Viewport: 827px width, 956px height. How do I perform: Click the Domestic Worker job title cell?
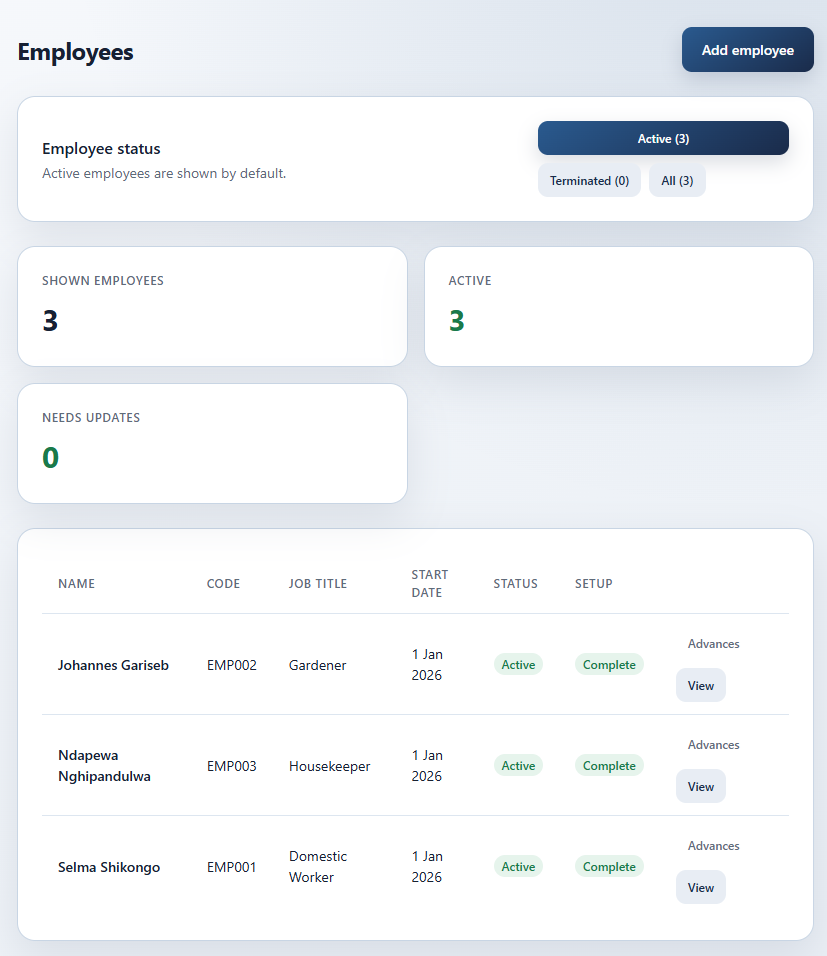318,866
